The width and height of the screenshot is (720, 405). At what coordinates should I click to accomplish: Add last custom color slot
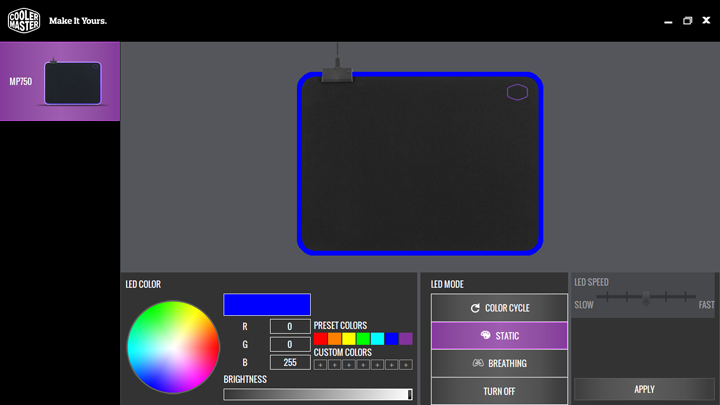tap(406, 365)
